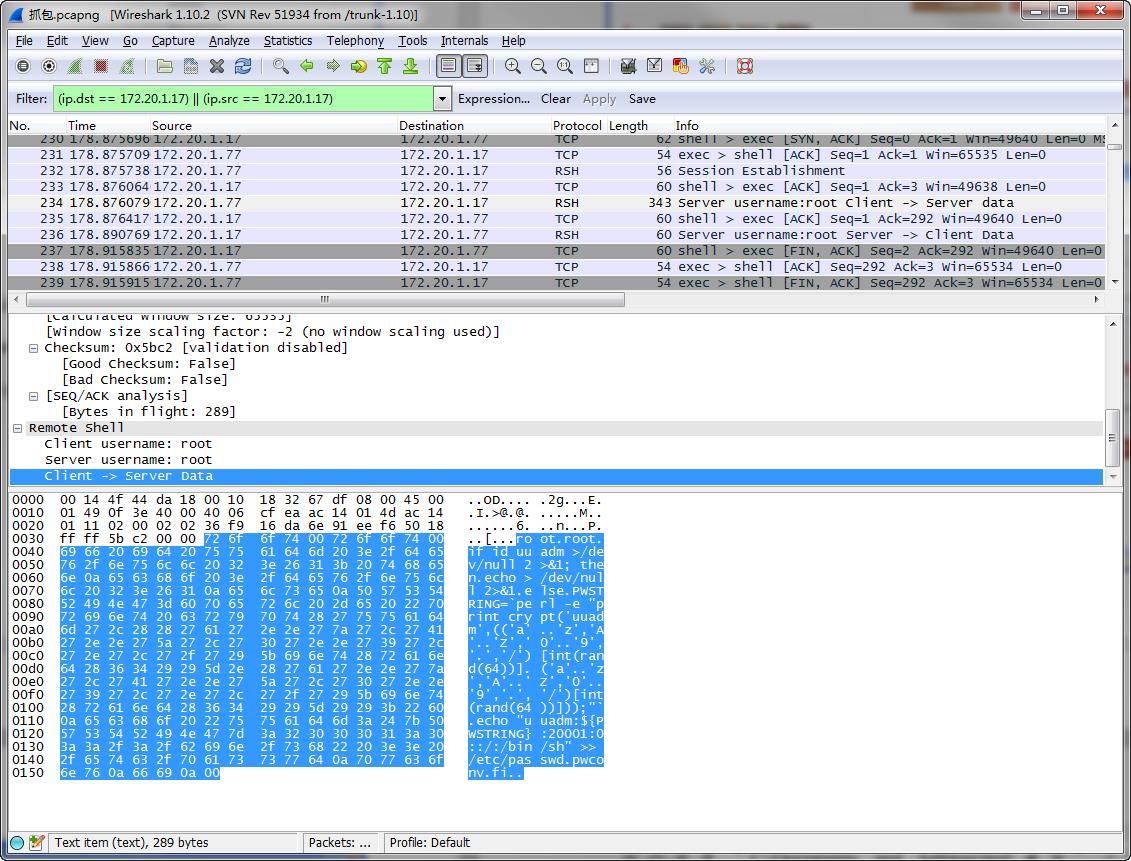This screenshot has height=861, width=1131.
Task: Click the Expression... button
Action: click(x=493, y=99)
